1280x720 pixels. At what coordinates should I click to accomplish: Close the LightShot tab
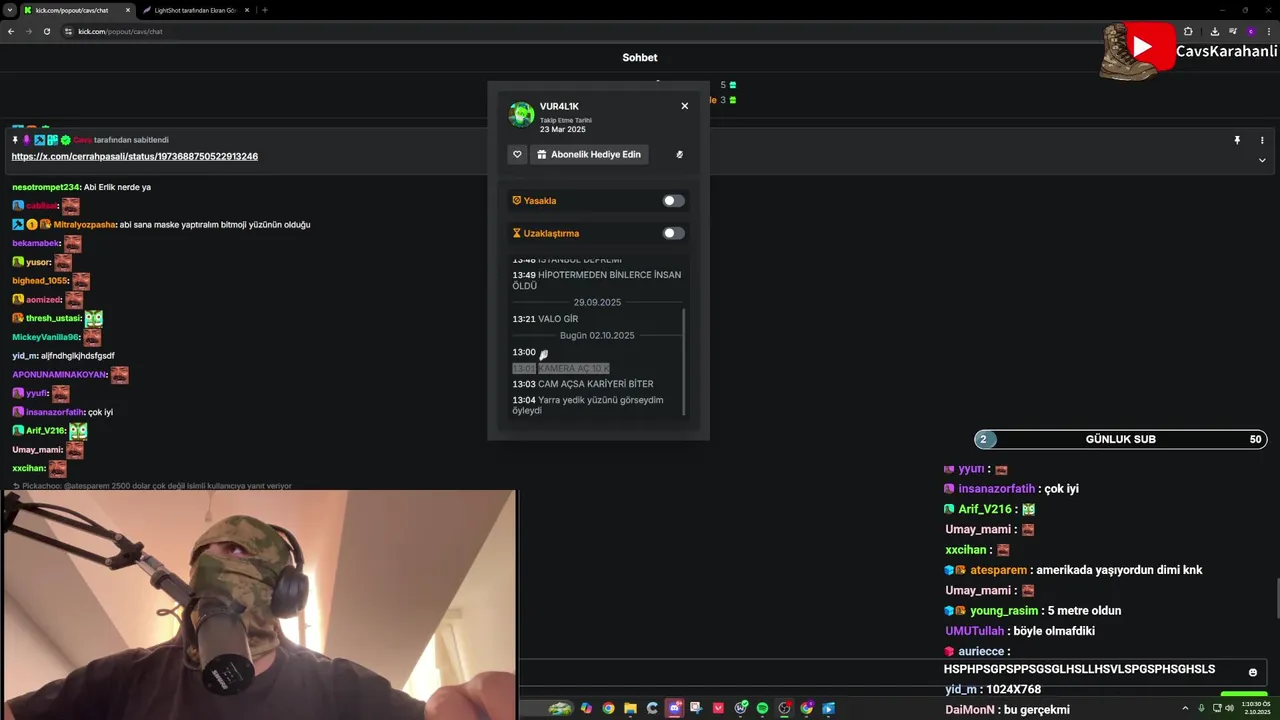[x=246, y=10]
